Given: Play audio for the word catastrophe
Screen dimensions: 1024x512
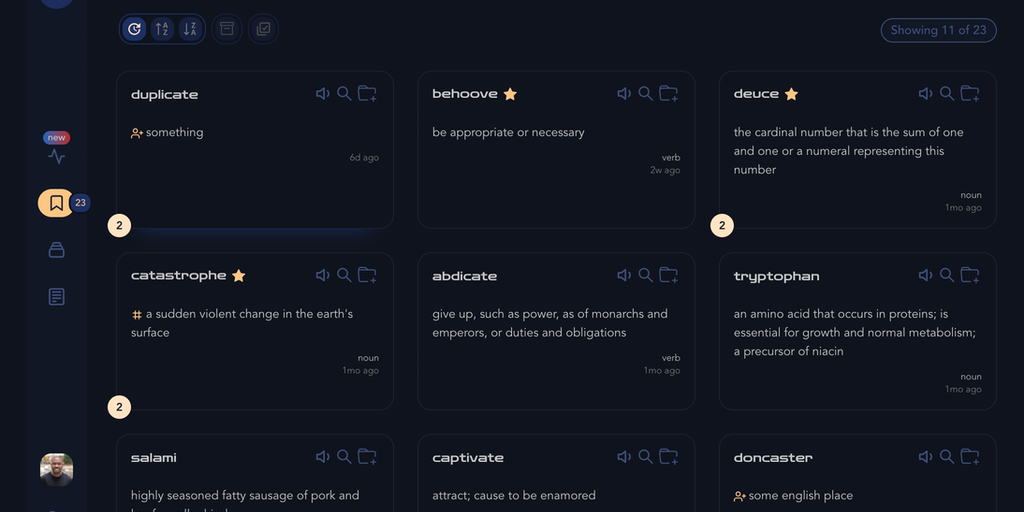Looking at the screenshot, I should click(x=322, y=275).
